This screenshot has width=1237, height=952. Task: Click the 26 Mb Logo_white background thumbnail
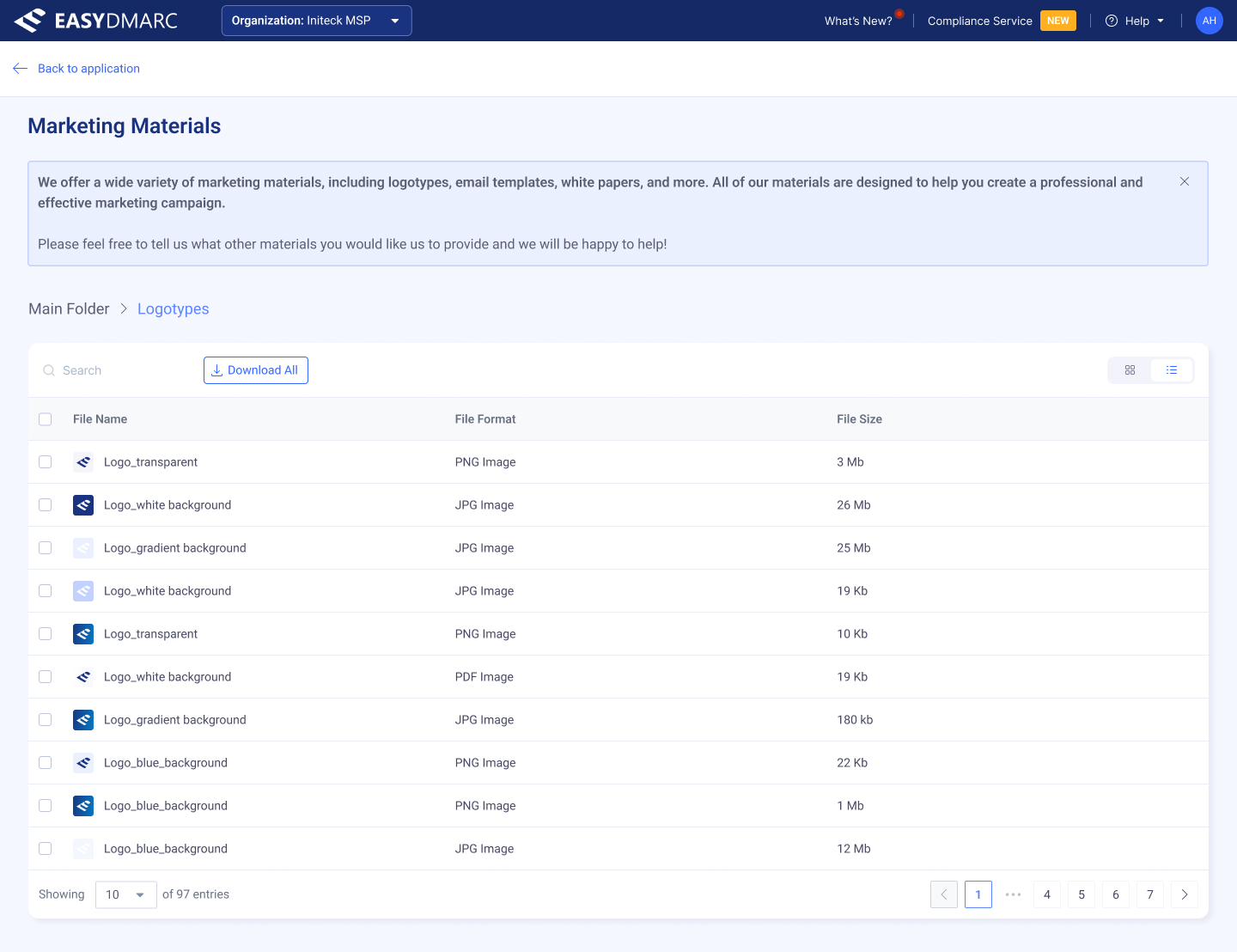click(x=83, y=505)
